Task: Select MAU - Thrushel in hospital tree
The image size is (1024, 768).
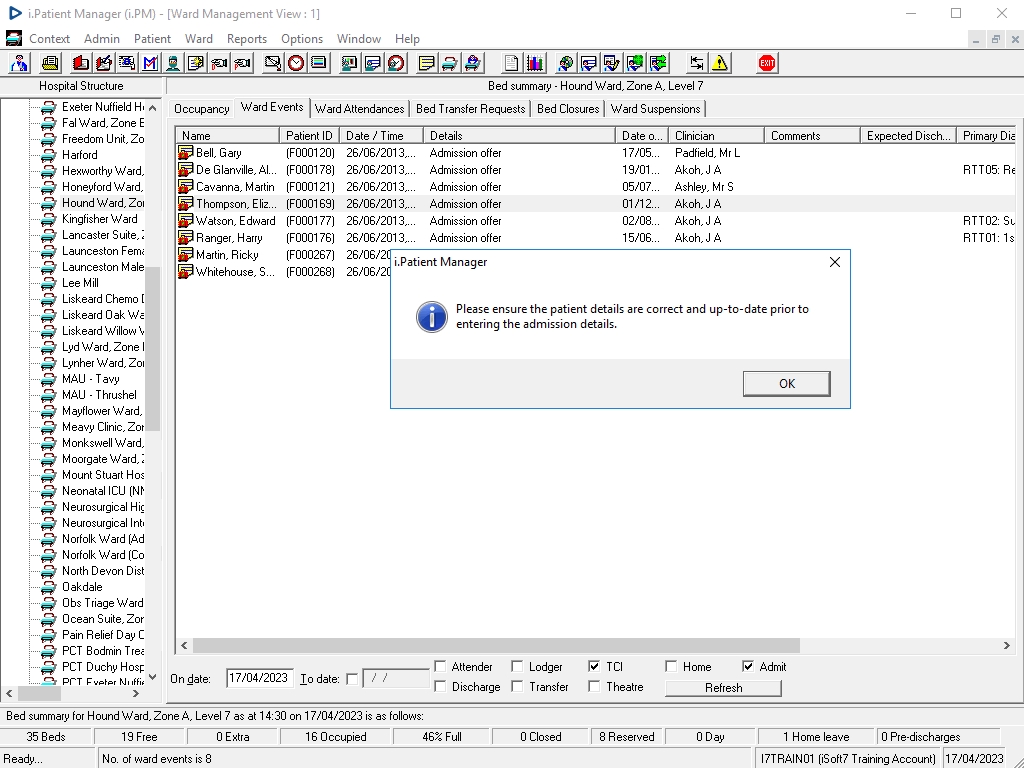Action: pos(99,394)
